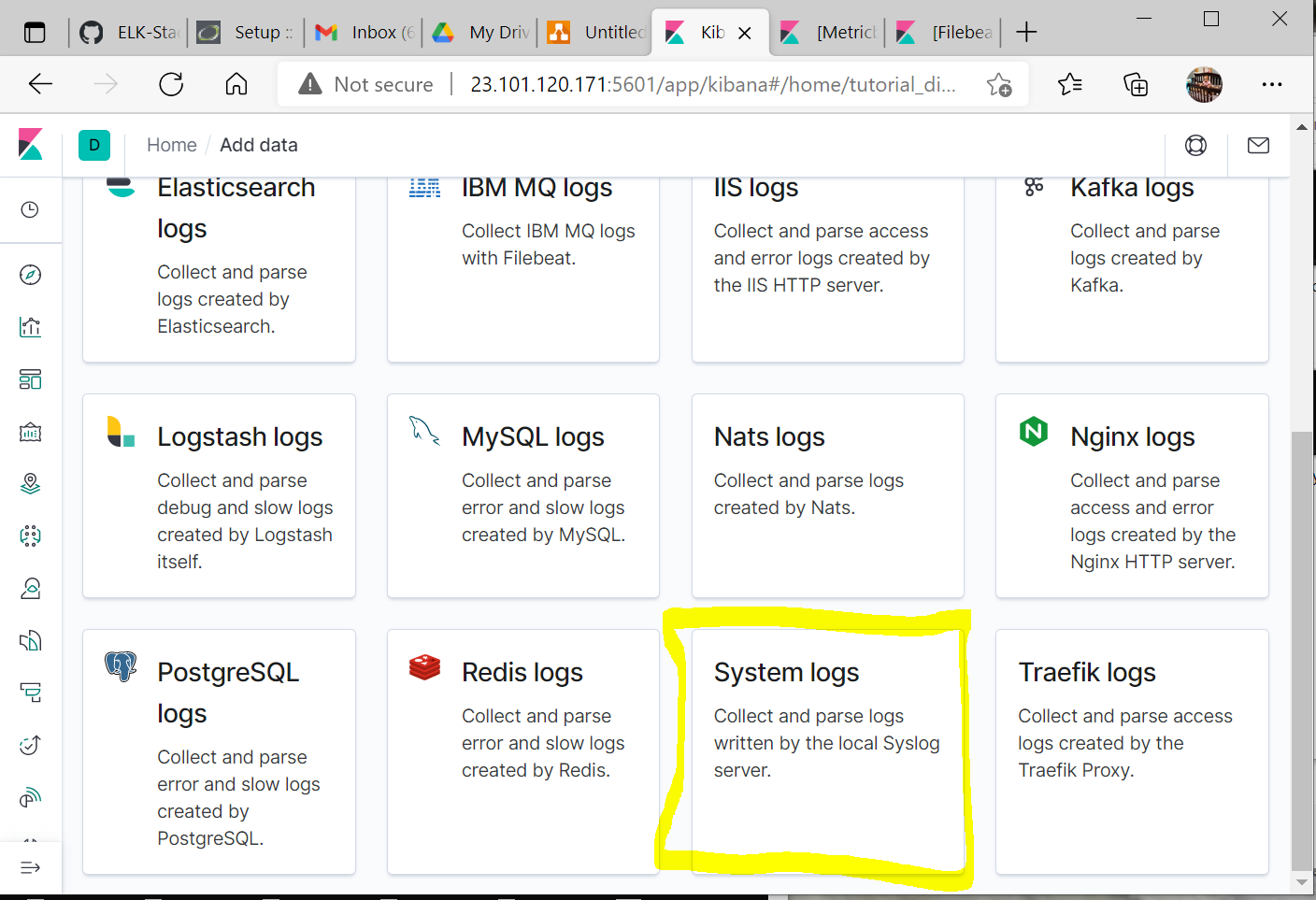Open the D space selector
The height and width of the screenshot is (900, 1316).
coord(93,145)
